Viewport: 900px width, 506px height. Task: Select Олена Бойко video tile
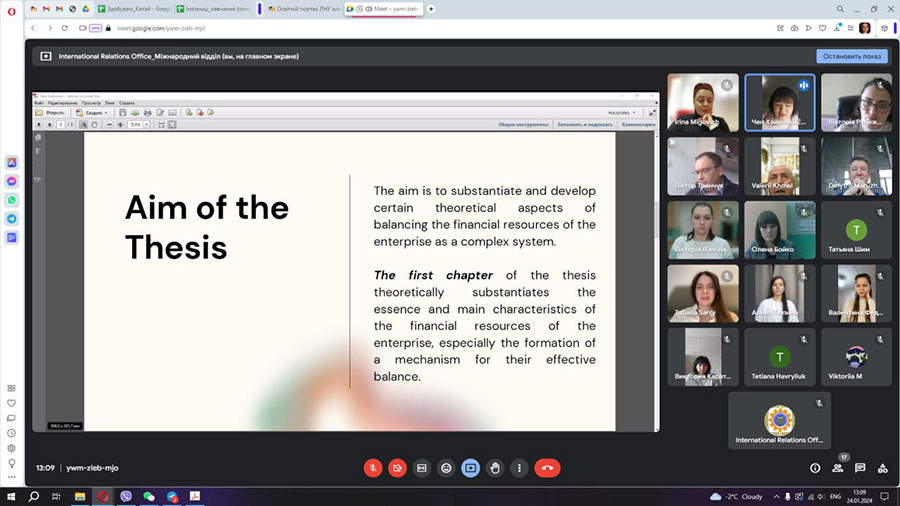tap(779, 230)
